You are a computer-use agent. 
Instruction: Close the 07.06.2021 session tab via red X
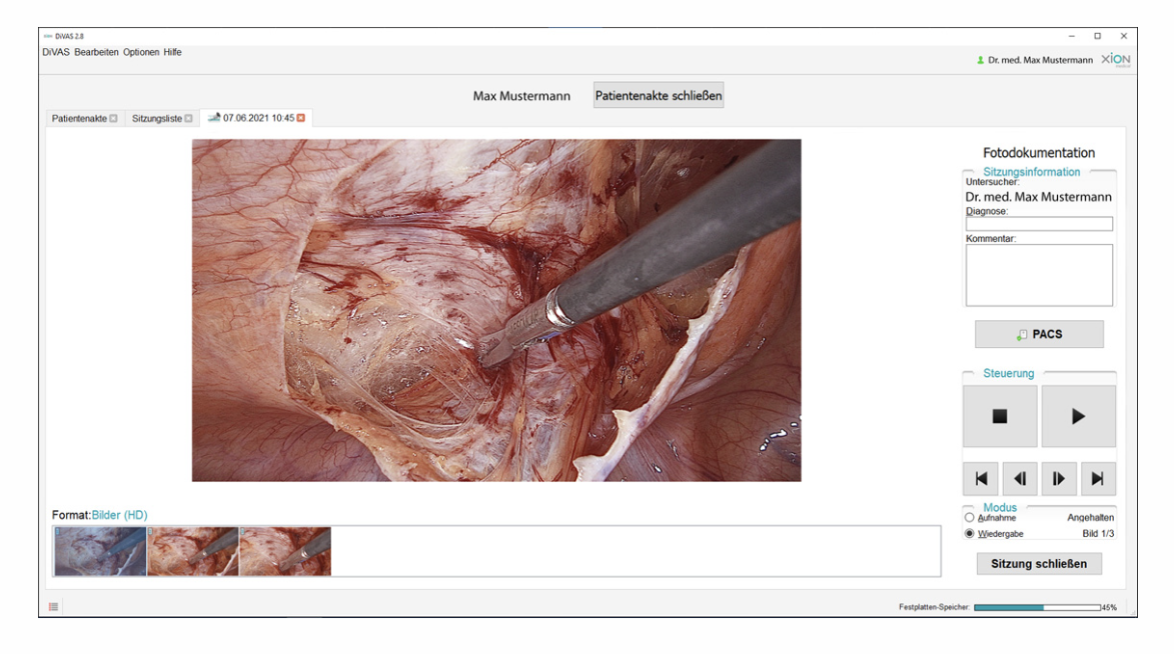pos(301,118)
